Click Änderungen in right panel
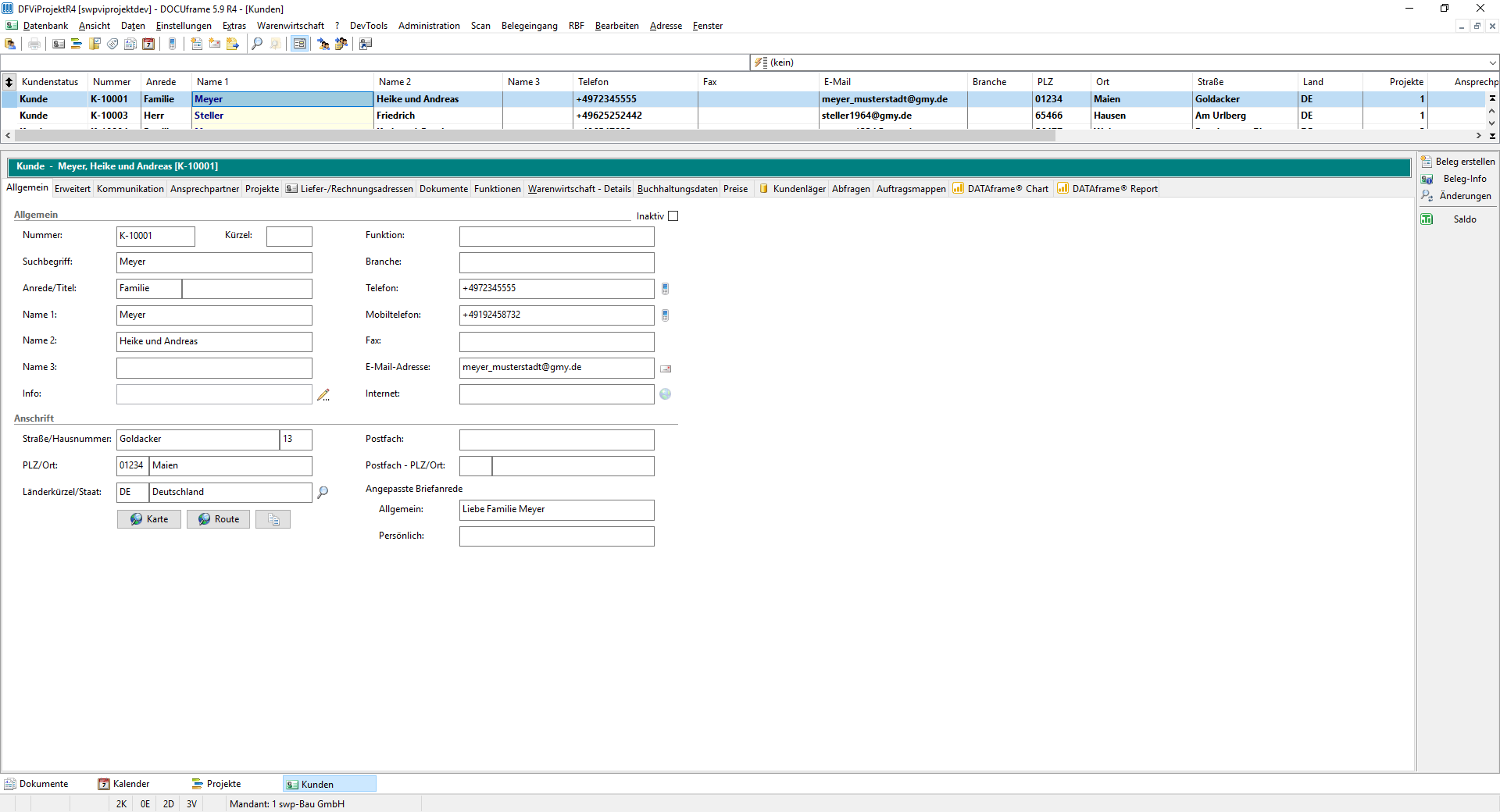 1456,196
